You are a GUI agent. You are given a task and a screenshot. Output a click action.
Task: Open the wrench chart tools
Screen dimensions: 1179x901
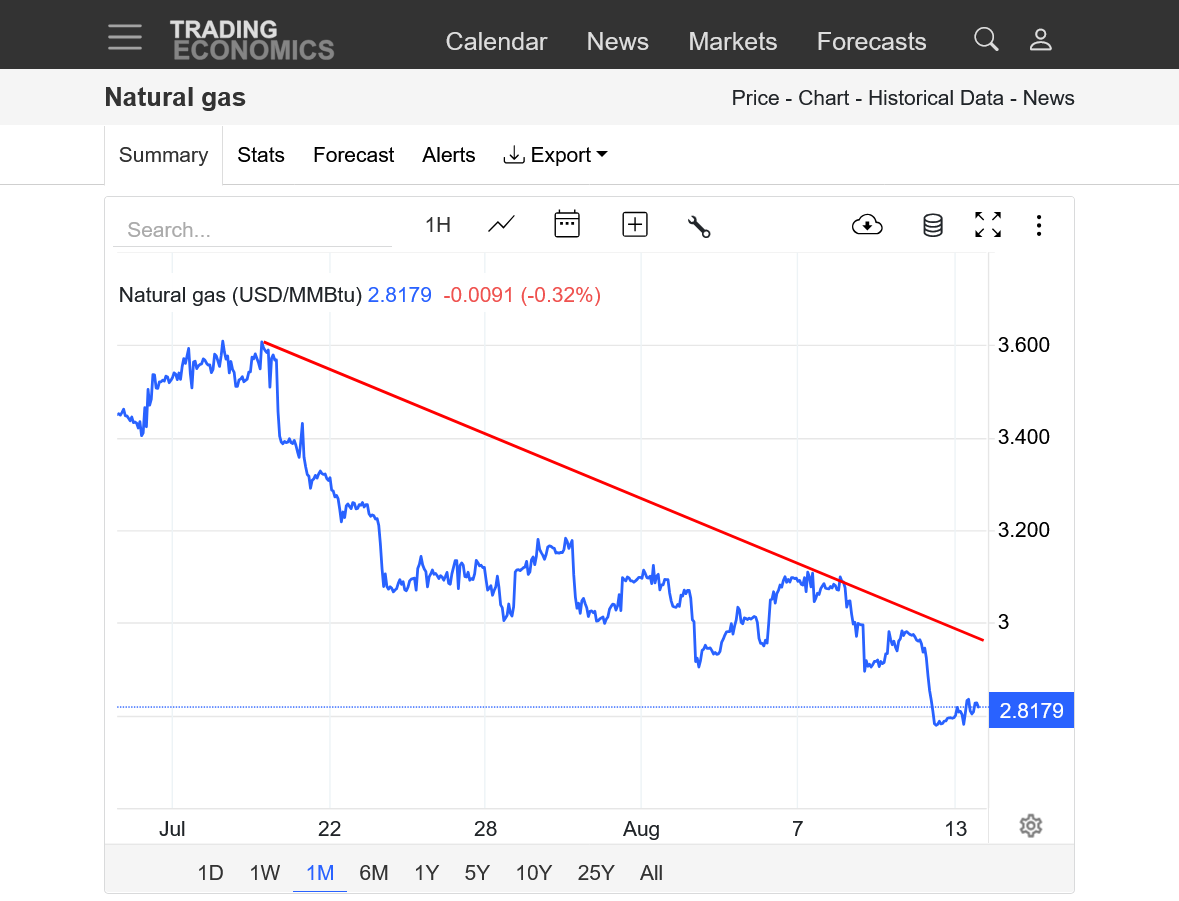pos(699,226)
